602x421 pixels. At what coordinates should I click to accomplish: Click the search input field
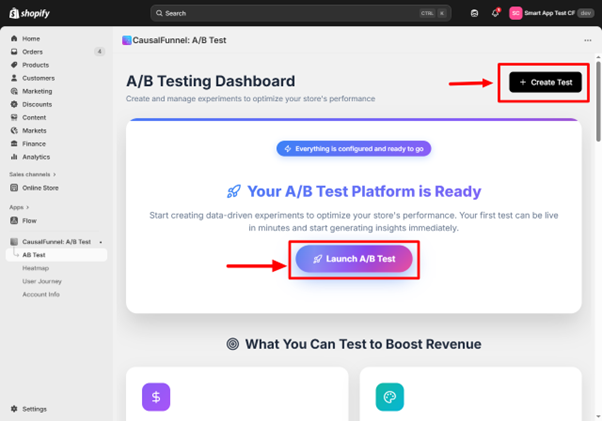click(x=290, y=13)
